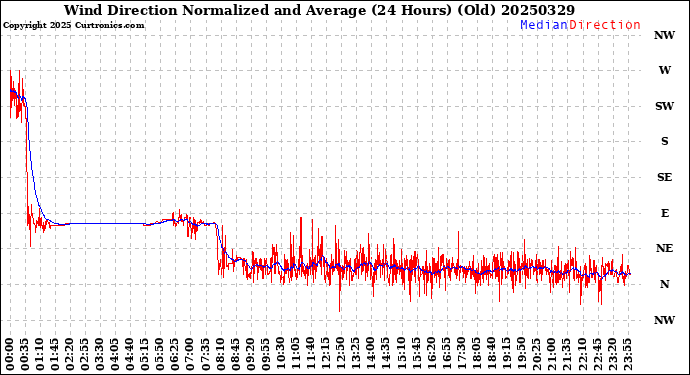Click the 'E' axis label

click(x=664, y=213)
